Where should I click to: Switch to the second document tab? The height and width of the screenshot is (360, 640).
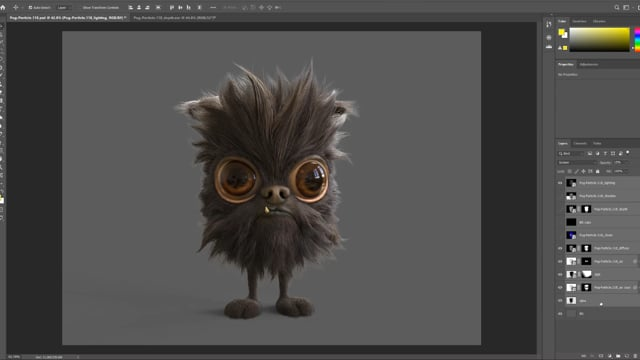point(175,18)
